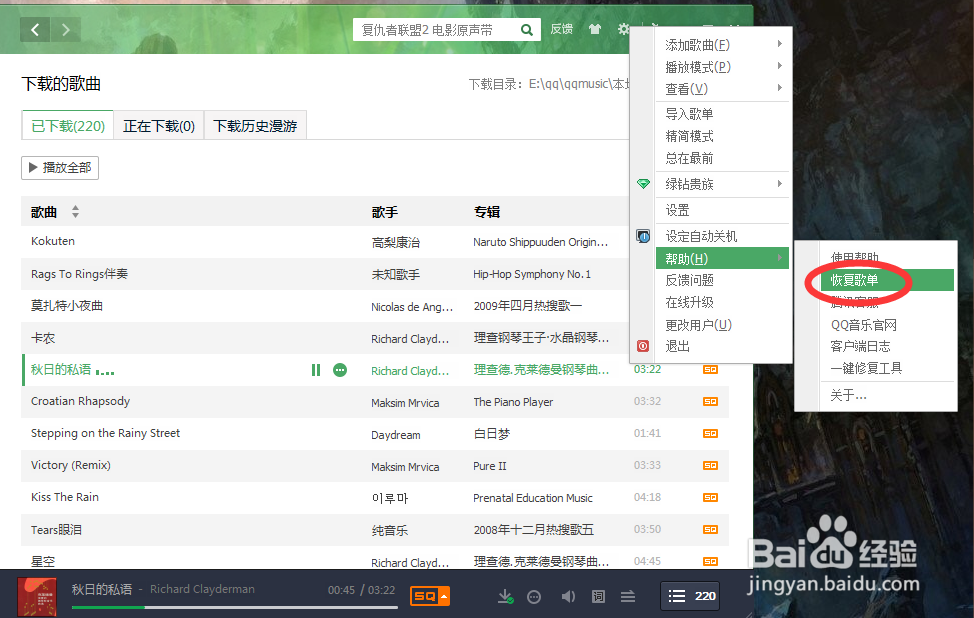974x618 pixels.
Task: Click SQ badge for Croatian Rhapsody
Action: [x=710, y=401]
